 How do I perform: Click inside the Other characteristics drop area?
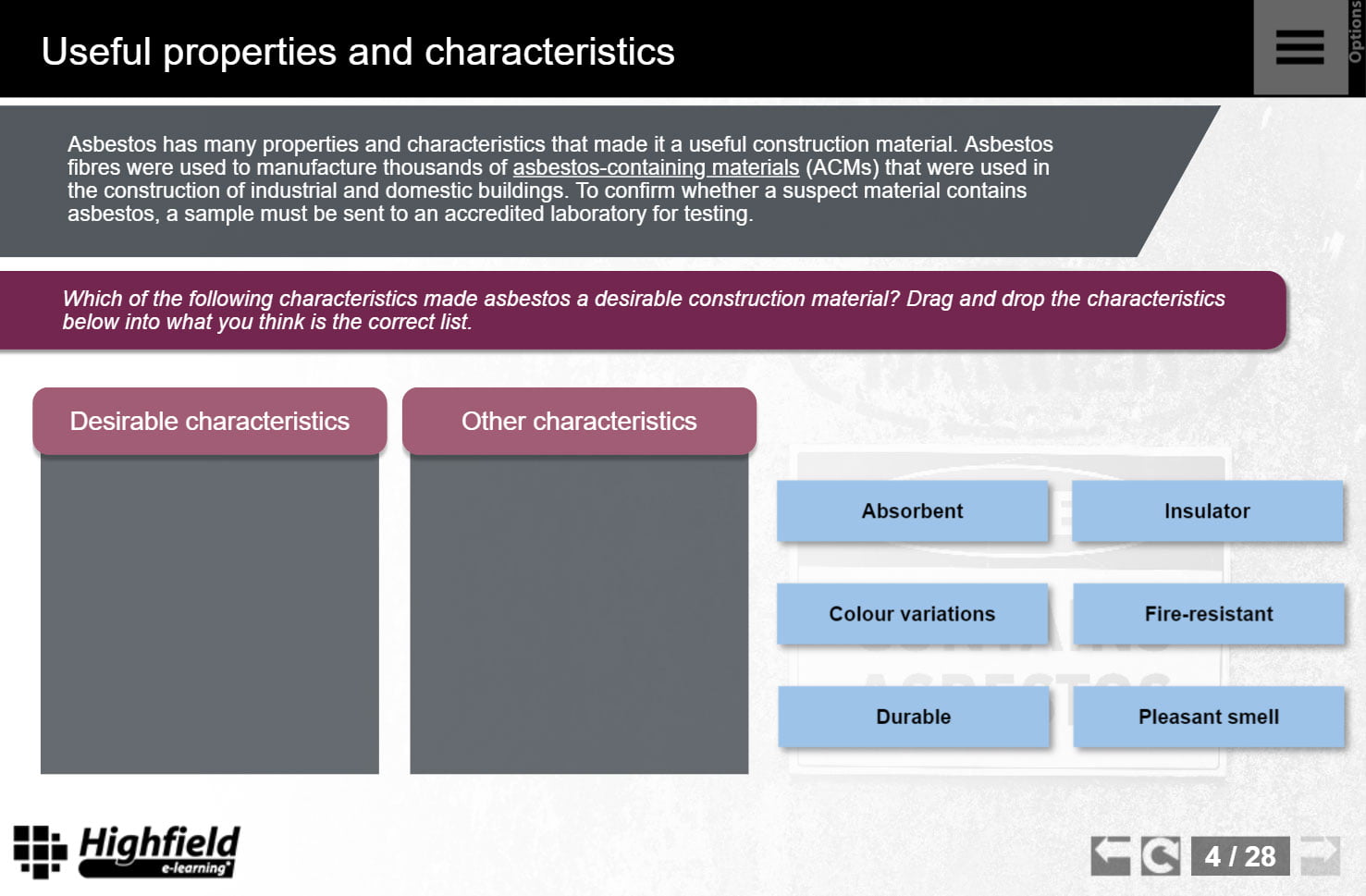coord(579,615)
